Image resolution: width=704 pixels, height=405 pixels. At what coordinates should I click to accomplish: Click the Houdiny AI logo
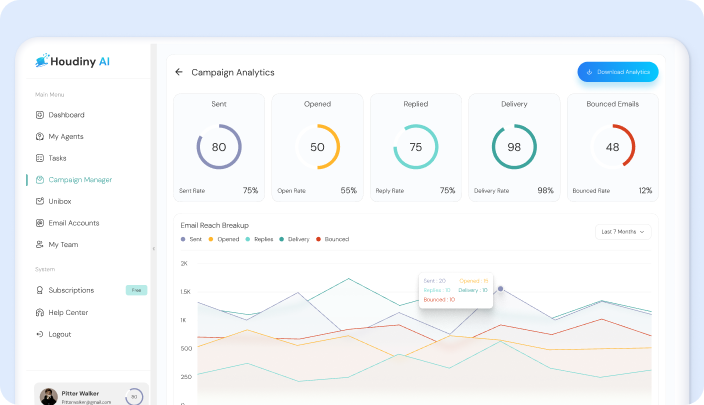tap(77, 61)
